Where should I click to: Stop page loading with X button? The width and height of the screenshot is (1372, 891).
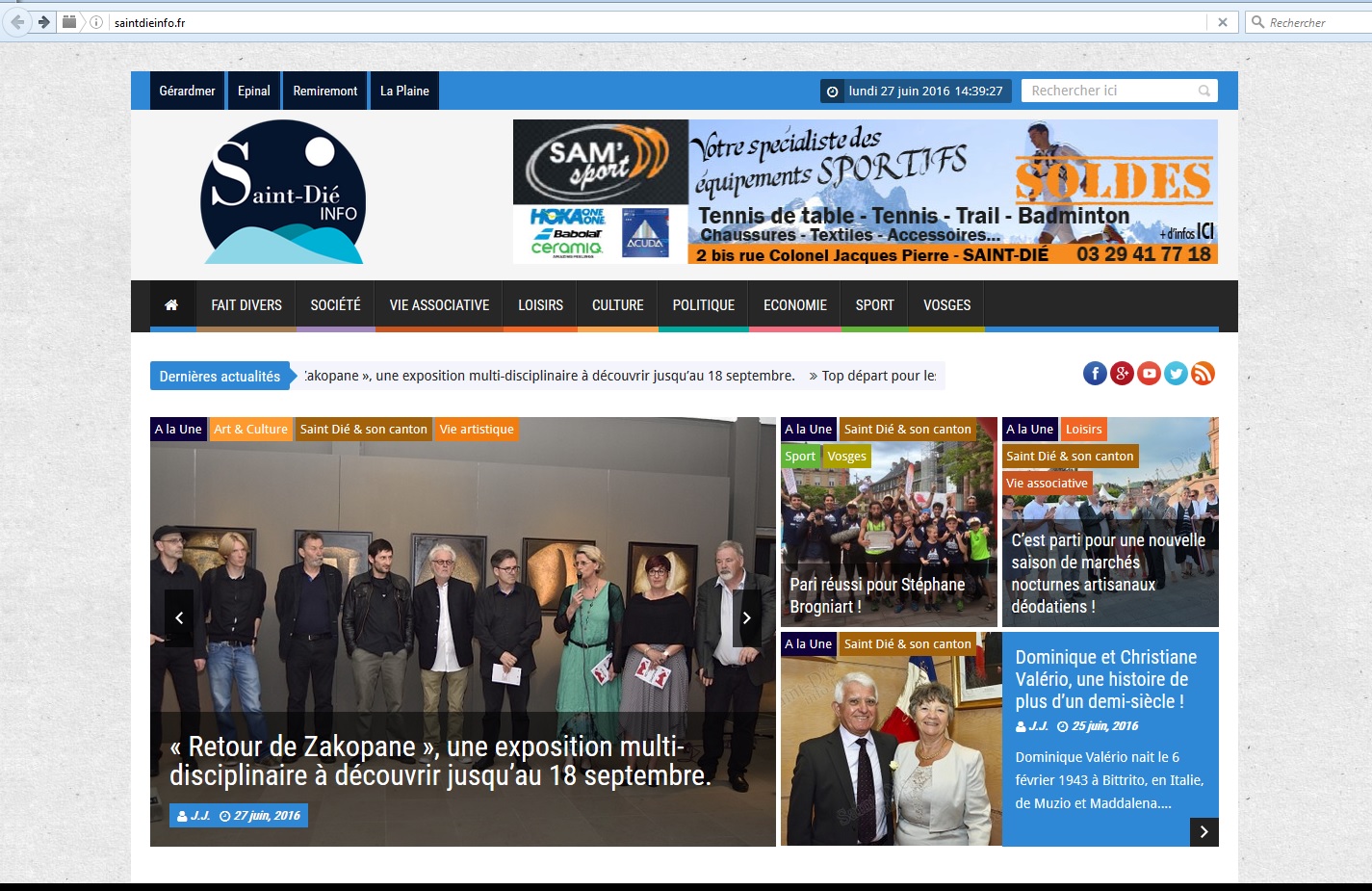pos(1222,22)
